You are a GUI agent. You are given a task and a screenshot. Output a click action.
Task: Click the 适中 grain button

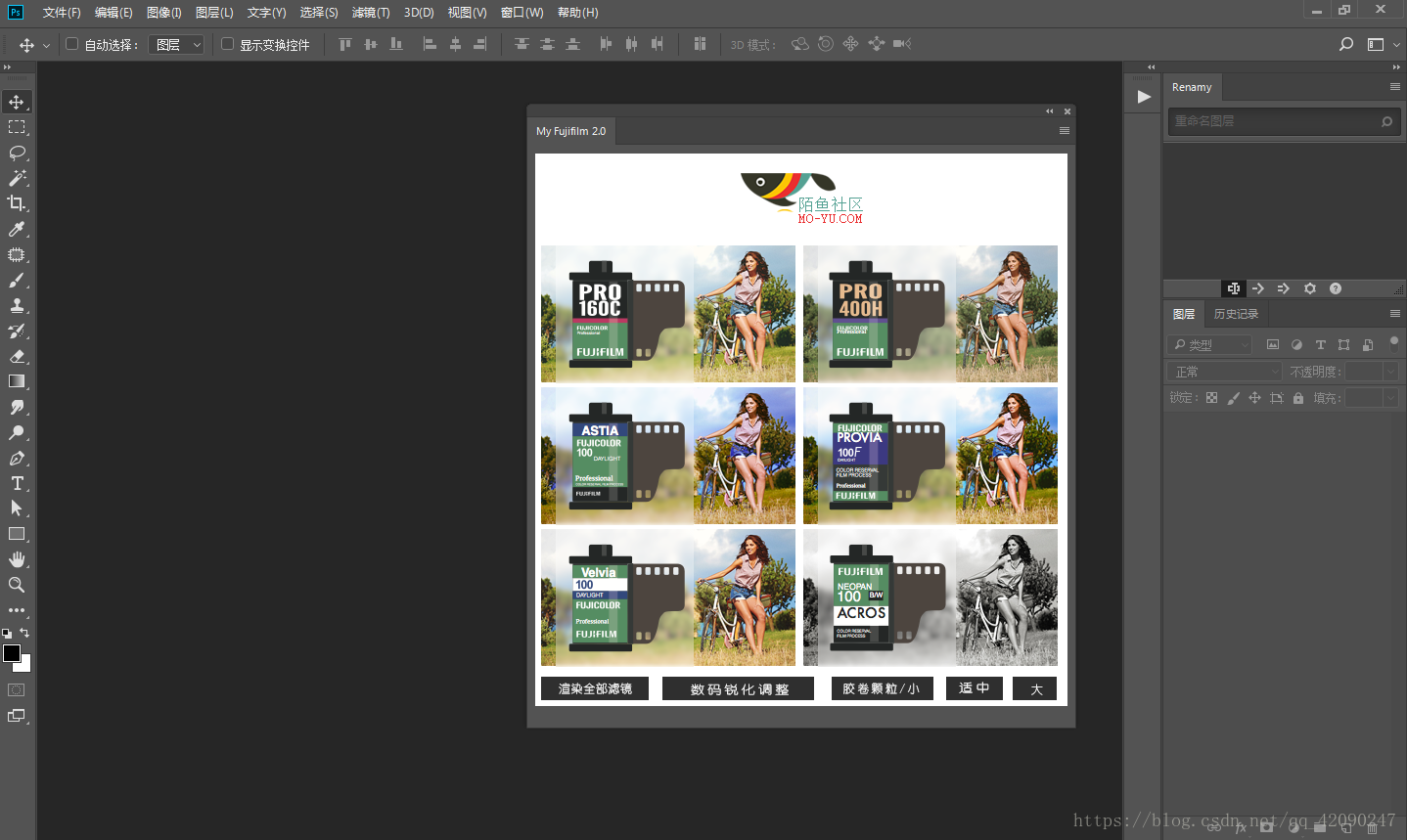point(975,688)
